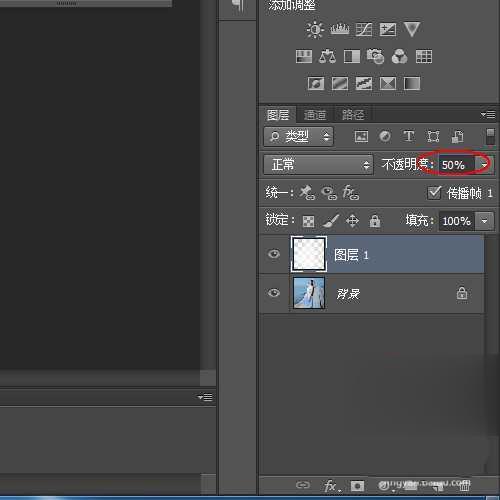Add a Curves adjustment

[x=364, y=30]
